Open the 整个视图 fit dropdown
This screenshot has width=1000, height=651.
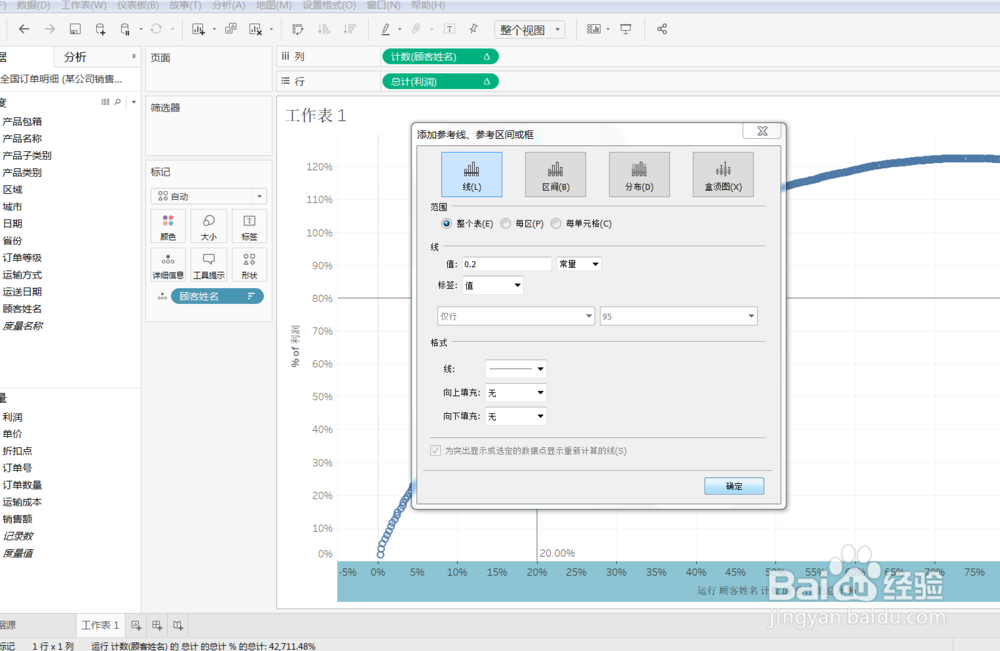[529, 29]
